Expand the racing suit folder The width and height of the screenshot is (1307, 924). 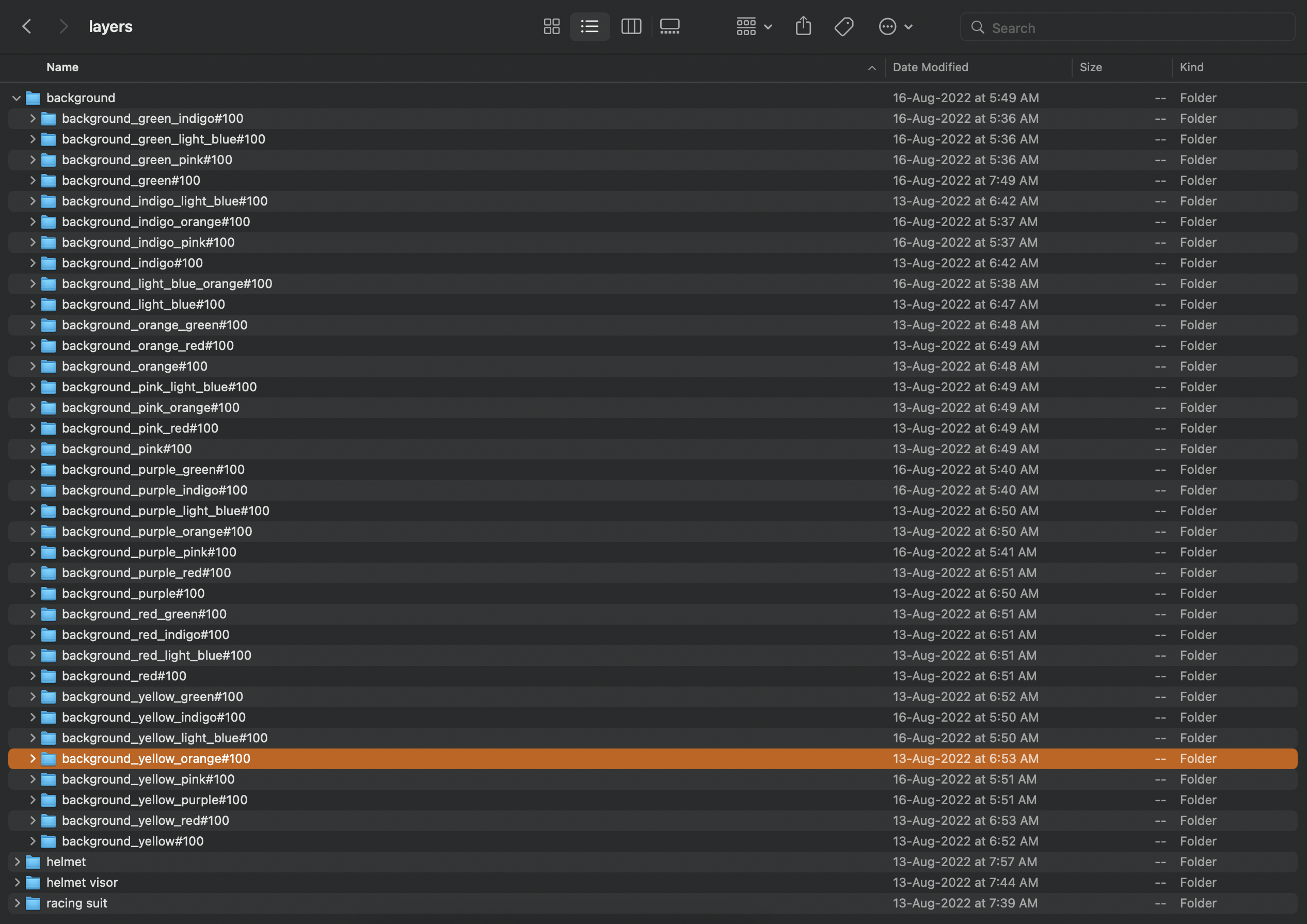coord(17,903)
